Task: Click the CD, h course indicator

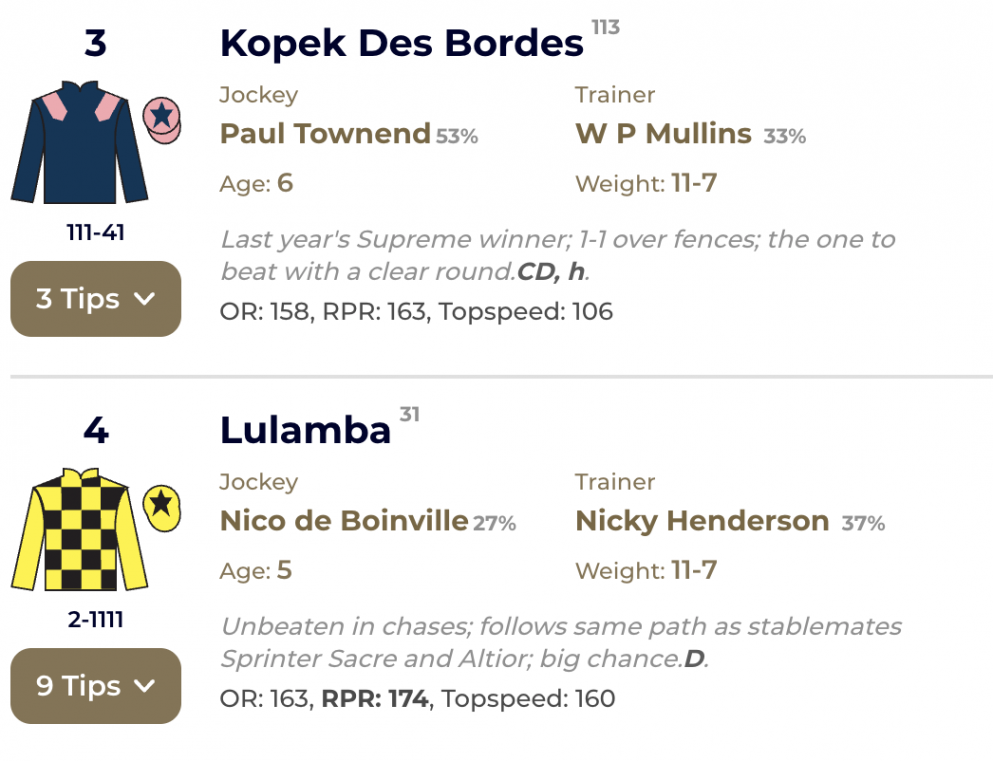Action: pyautogui.click(x=552, y=271)
